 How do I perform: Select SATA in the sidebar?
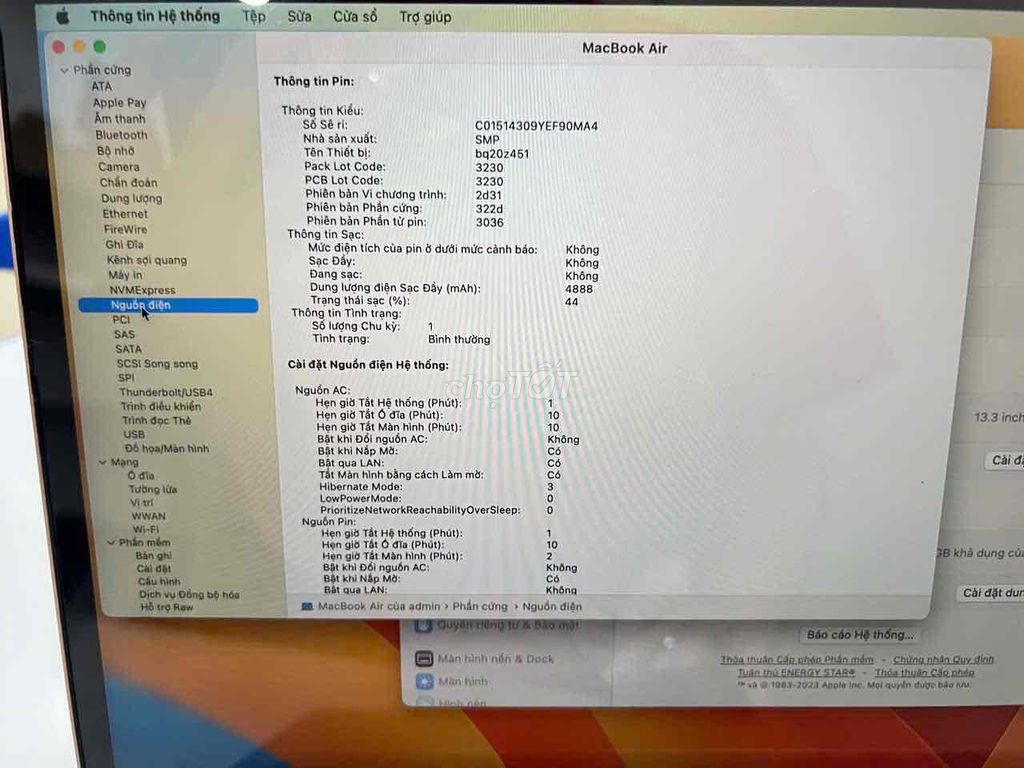click(128, 349)
